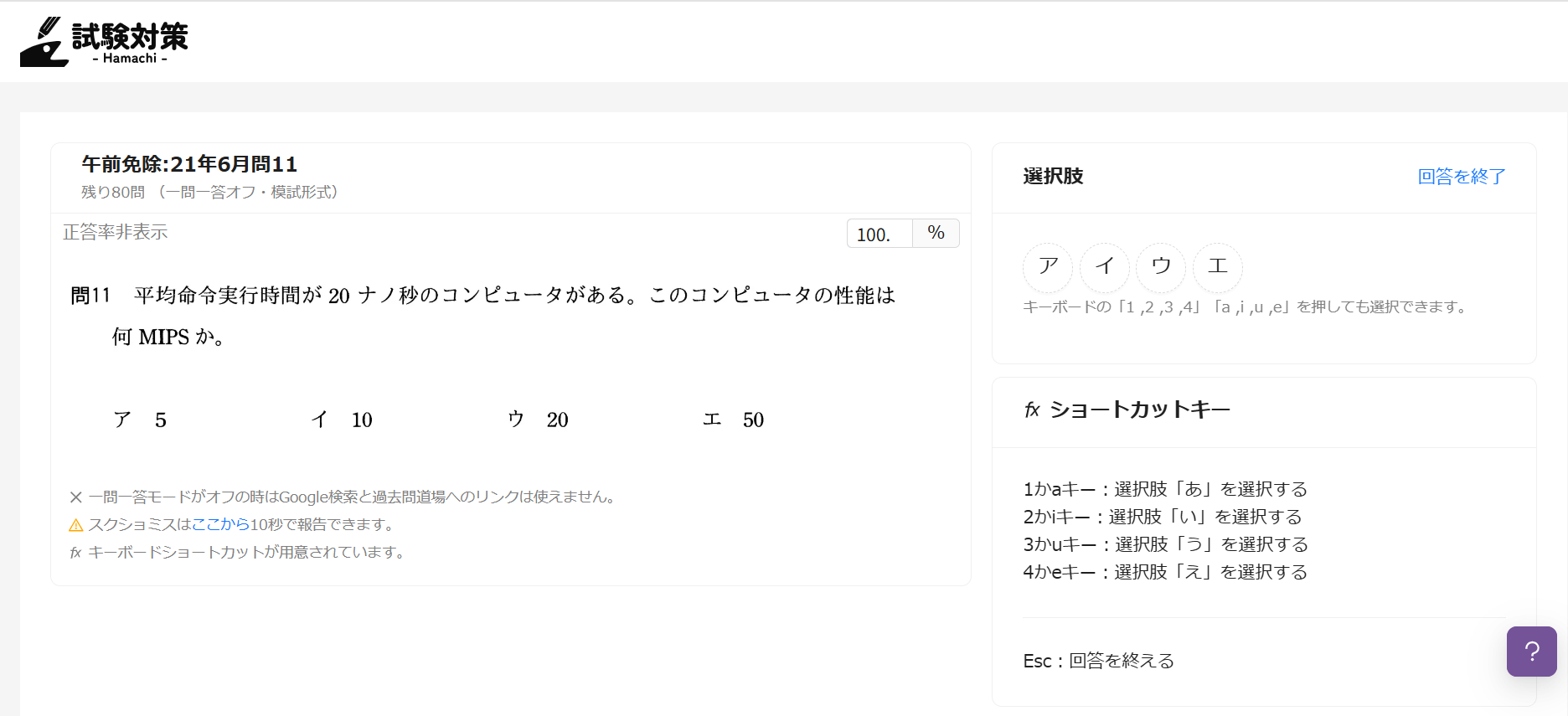Click the 回答を終了 link

click(1461, 177)
